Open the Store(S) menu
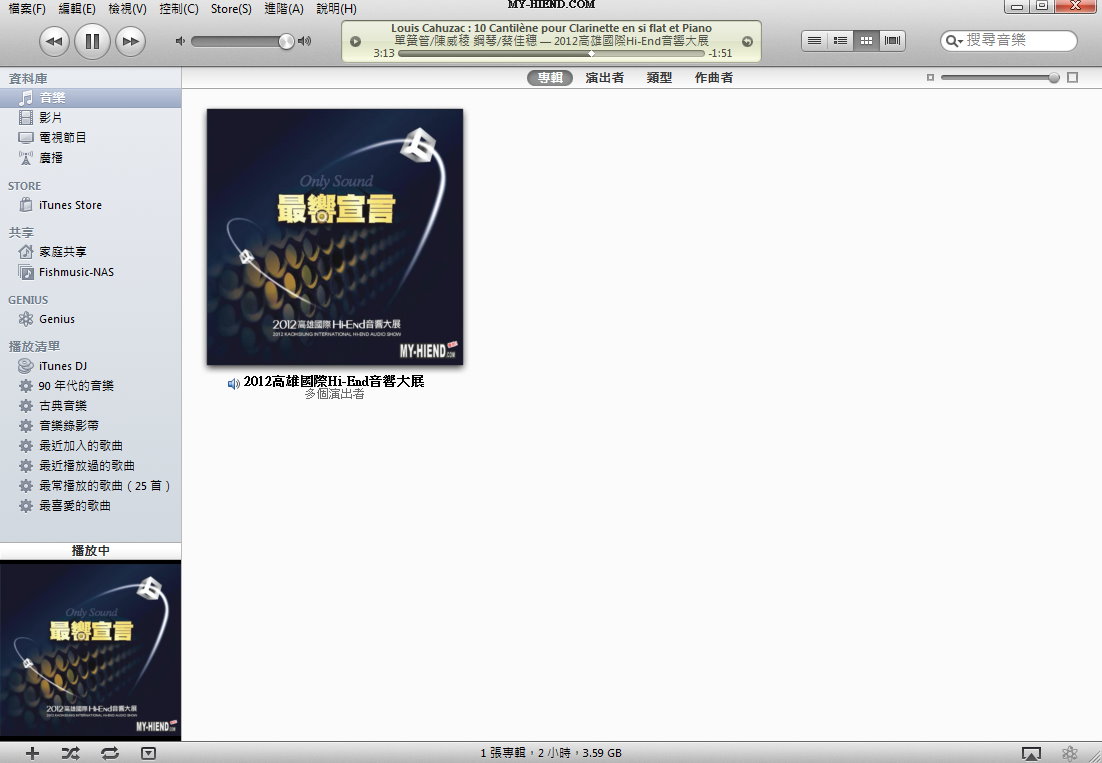Image resolution: width=1102 pixels, height=763 pixels. click(x=231, y=9)
